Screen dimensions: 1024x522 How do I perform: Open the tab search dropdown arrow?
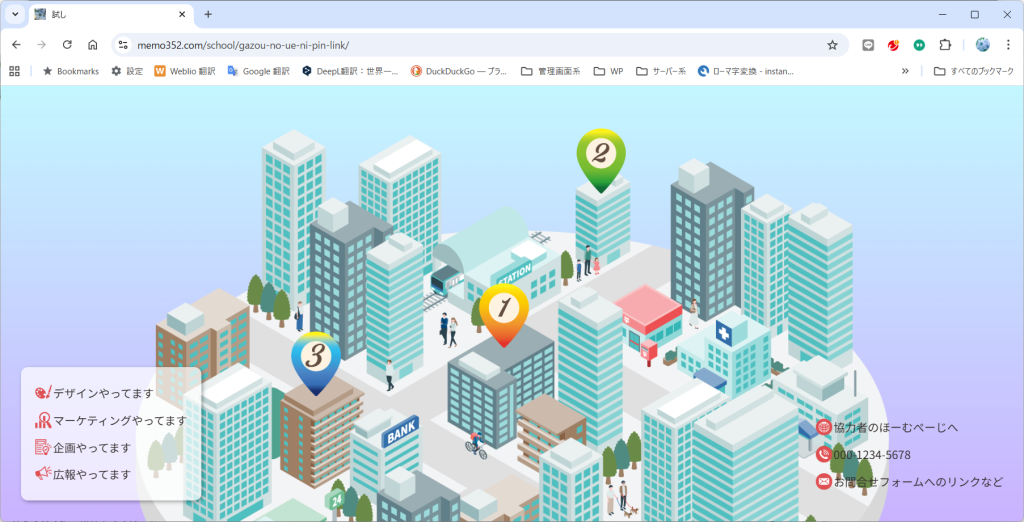15,14
